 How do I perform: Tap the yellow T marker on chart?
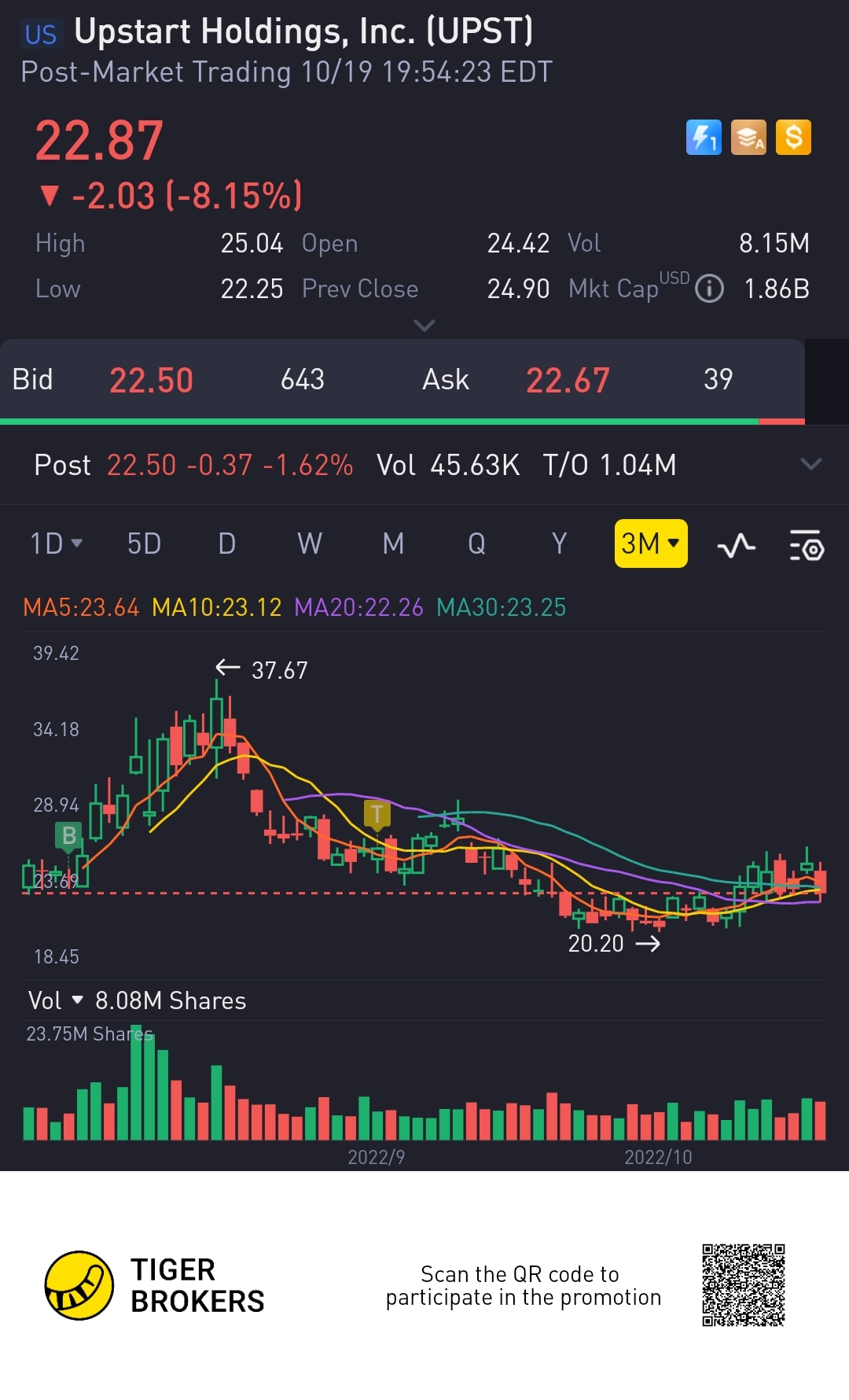click(377, 815)
